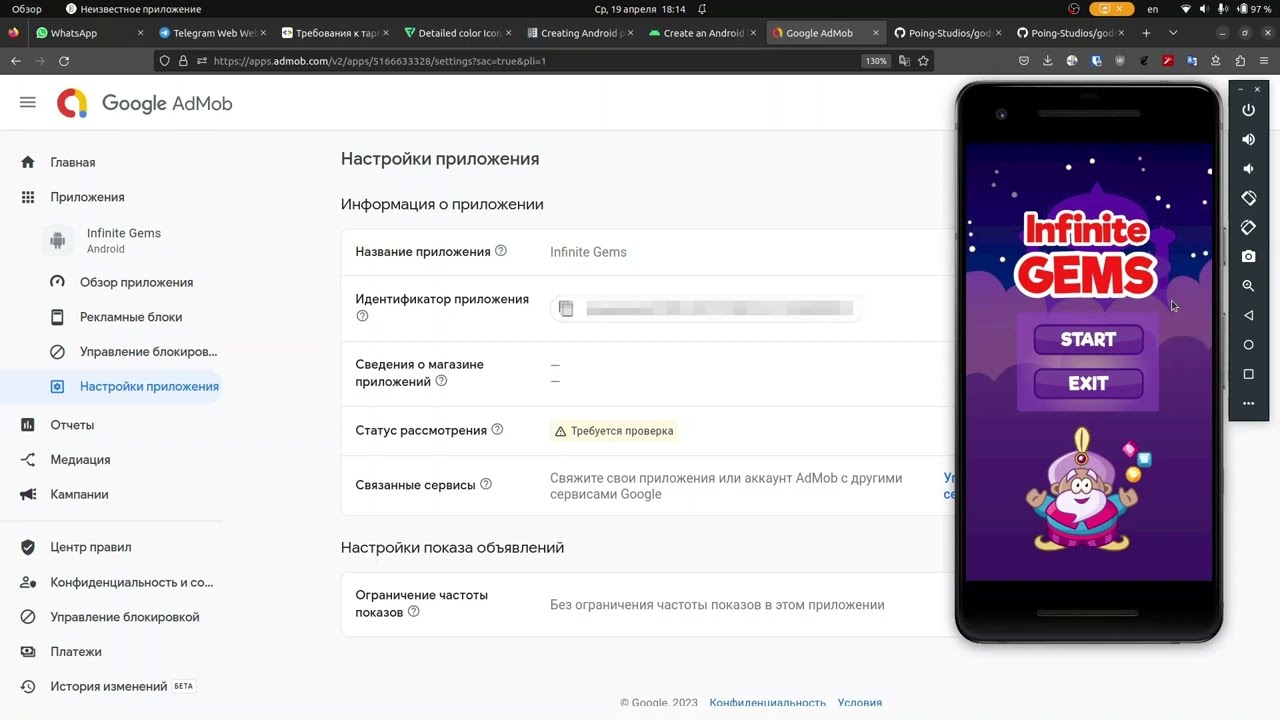1280x720 pixels.
Task: Switch to Требования к тари tab
Action: [334, 33]
